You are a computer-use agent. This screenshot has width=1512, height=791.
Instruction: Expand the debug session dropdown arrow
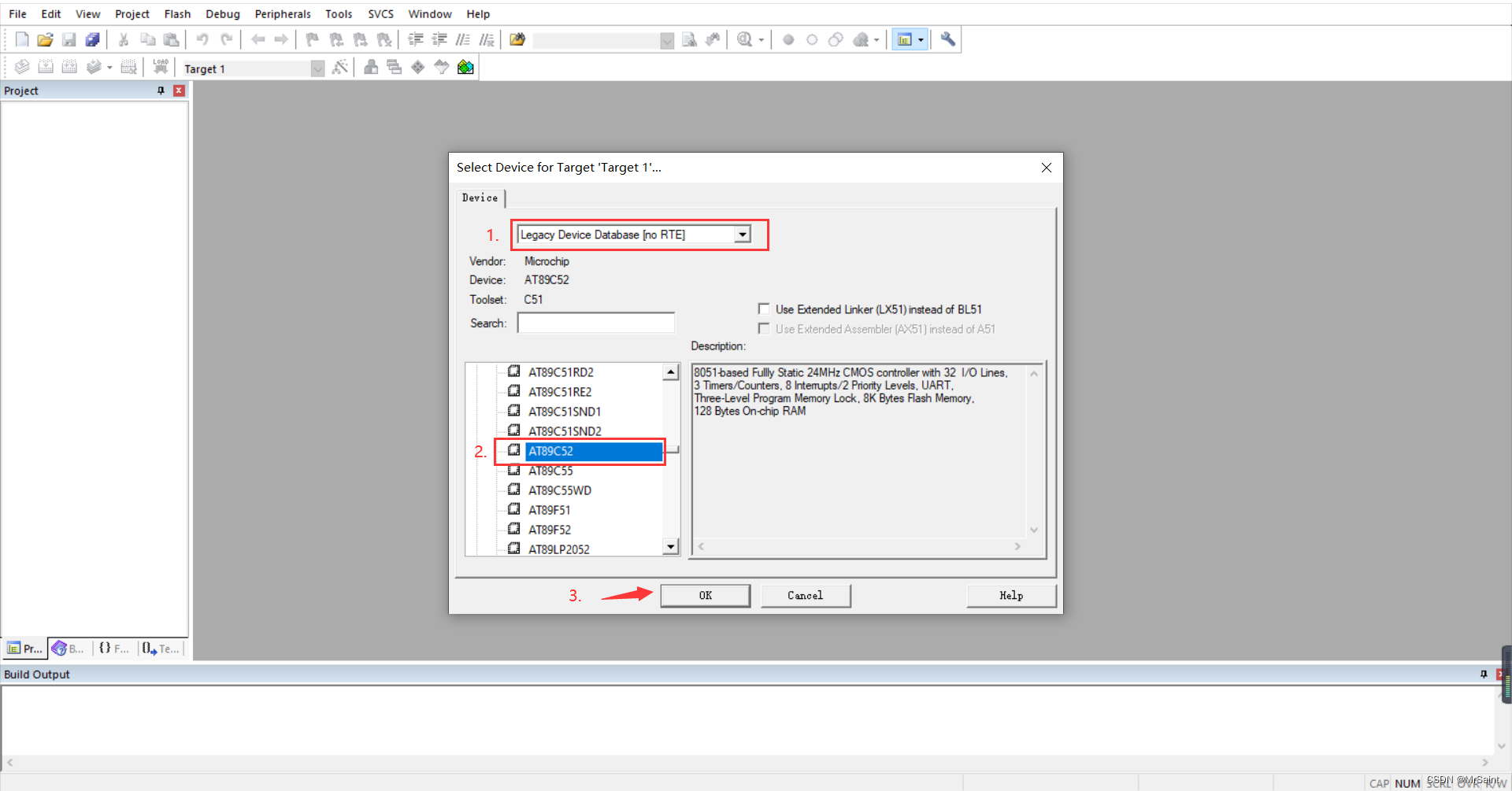pos(762,40)
